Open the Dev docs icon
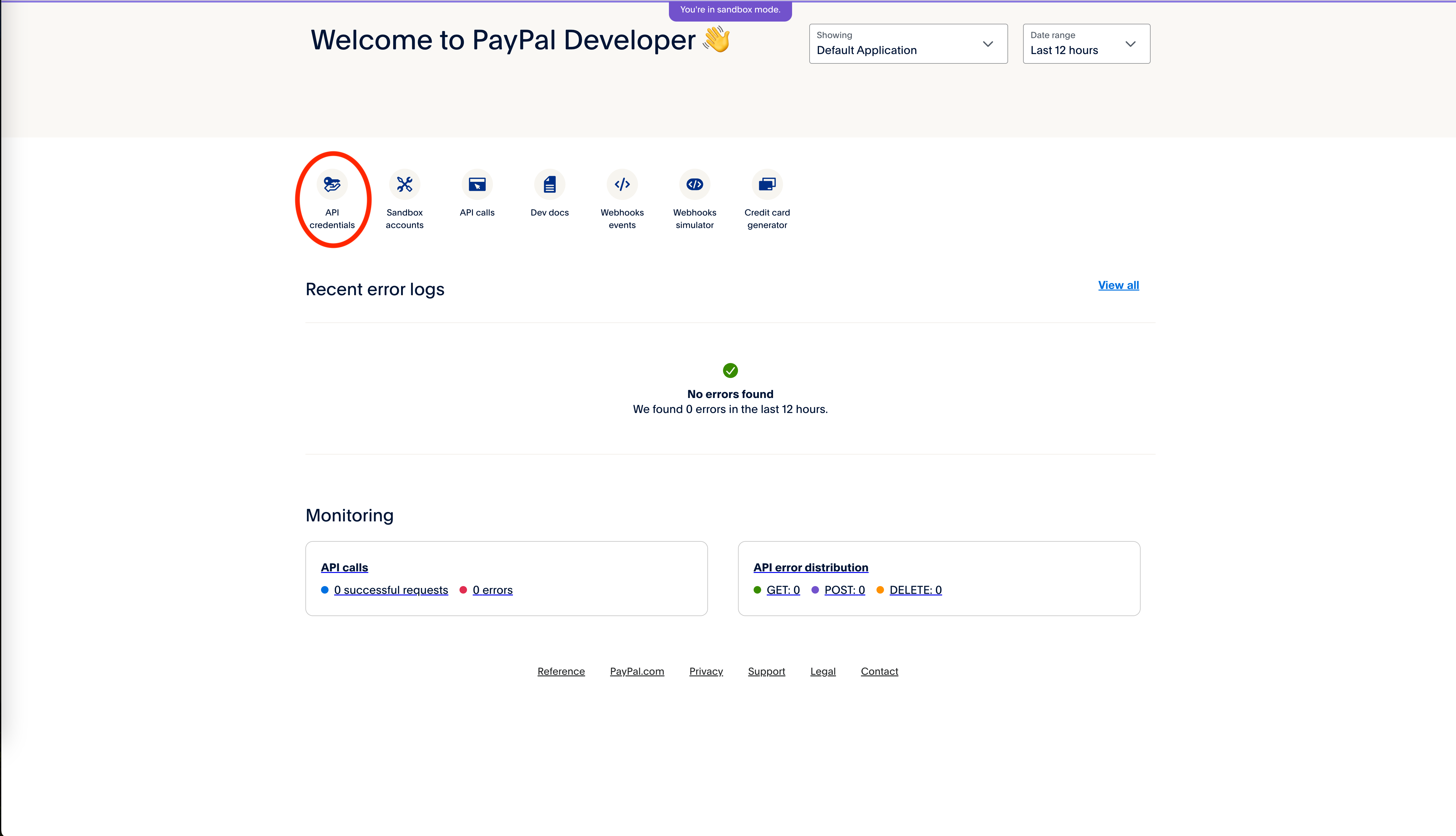 pos(550,184)
